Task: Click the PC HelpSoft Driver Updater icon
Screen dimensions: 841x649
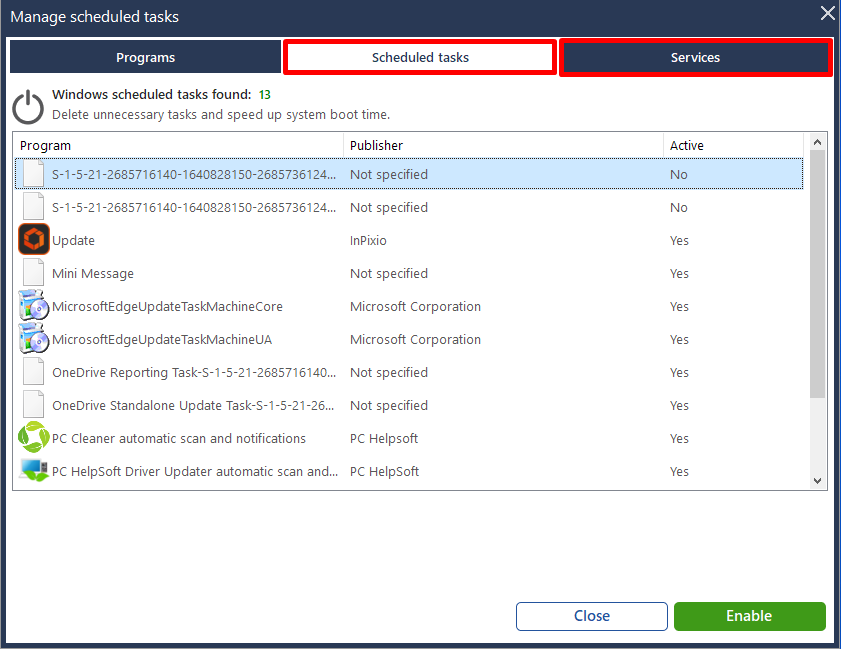Action: click(x=33, y=470)
